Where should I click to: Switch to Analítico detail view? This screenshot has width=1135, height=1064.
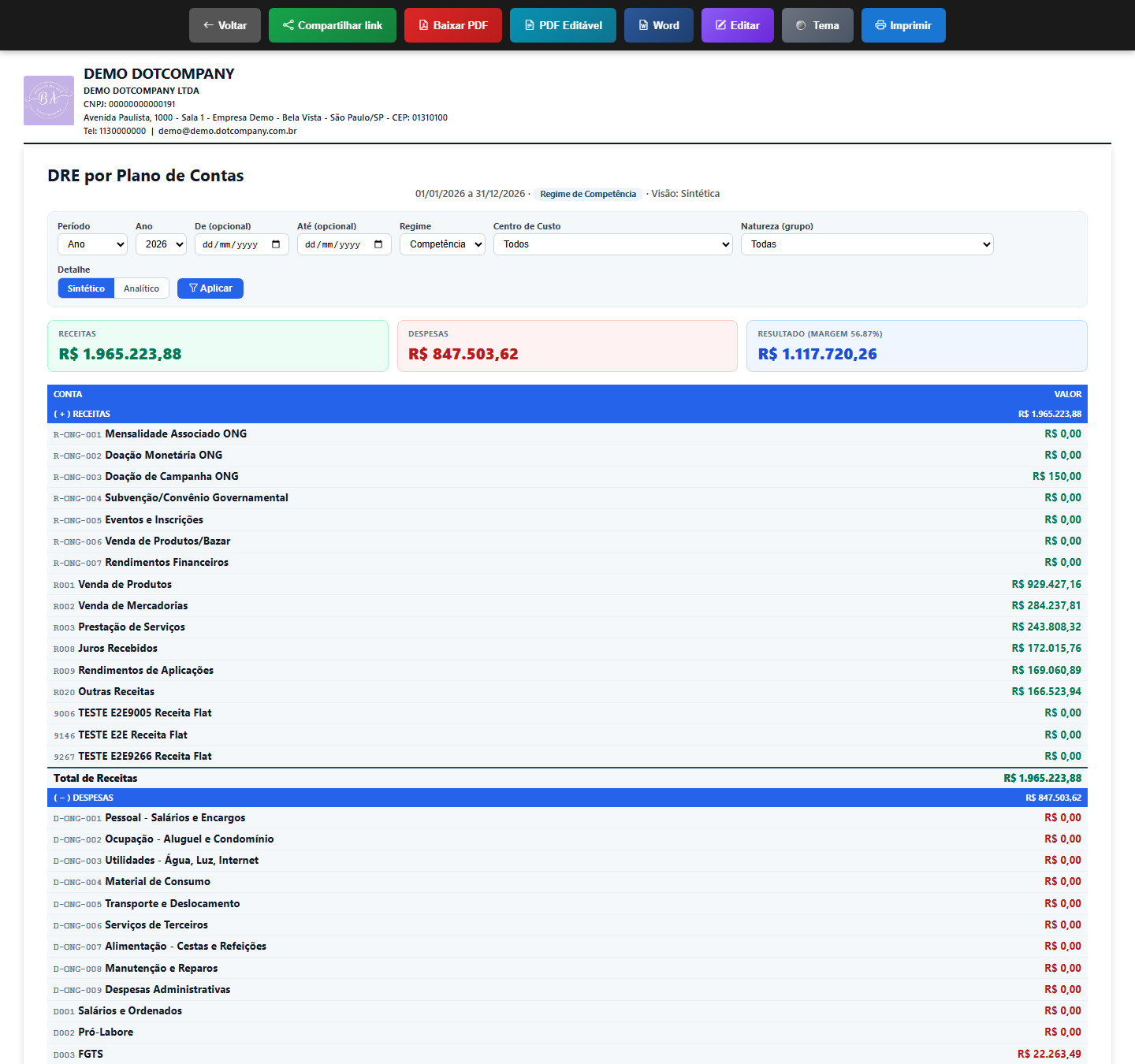[x=142, y=288]
